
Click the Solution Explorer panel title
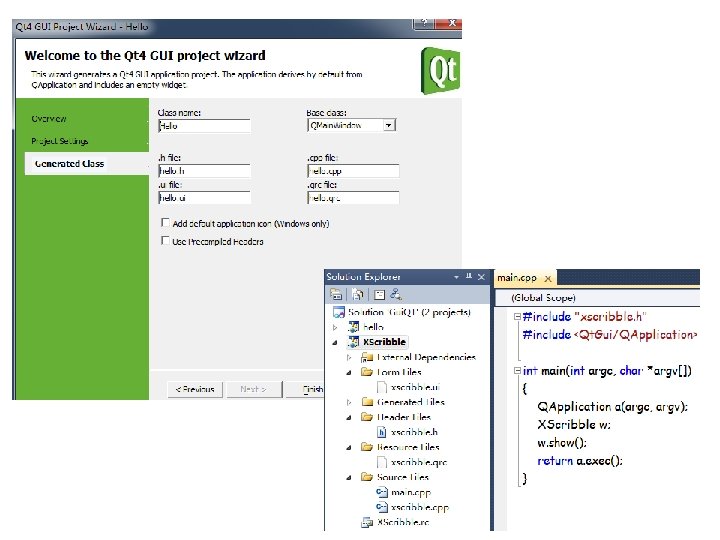[x=363, y=277]
